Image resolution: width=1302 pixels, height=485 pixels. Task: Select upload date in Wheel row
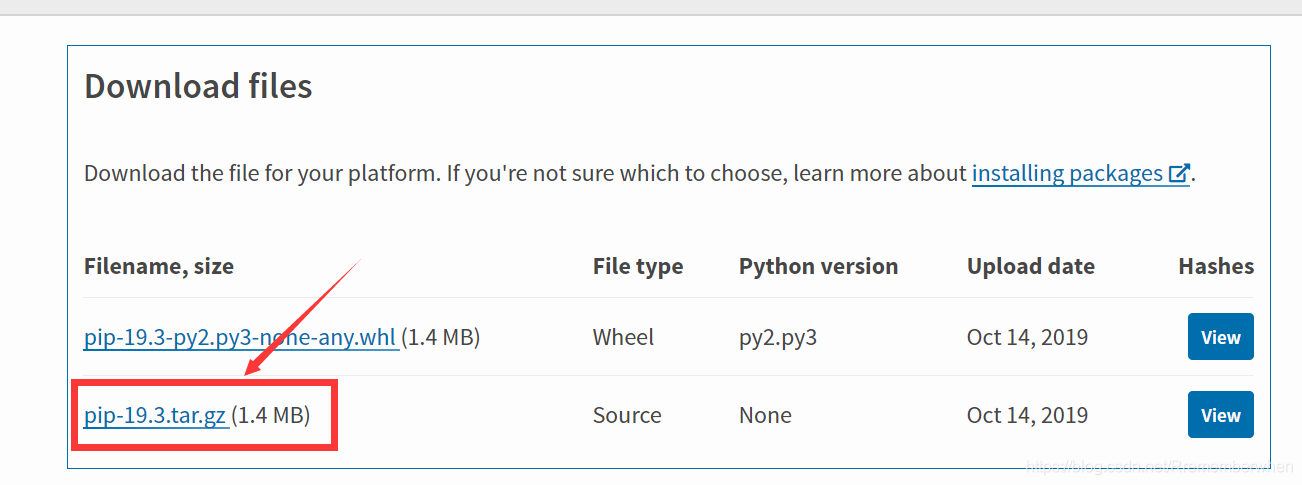pos(1027,337)
